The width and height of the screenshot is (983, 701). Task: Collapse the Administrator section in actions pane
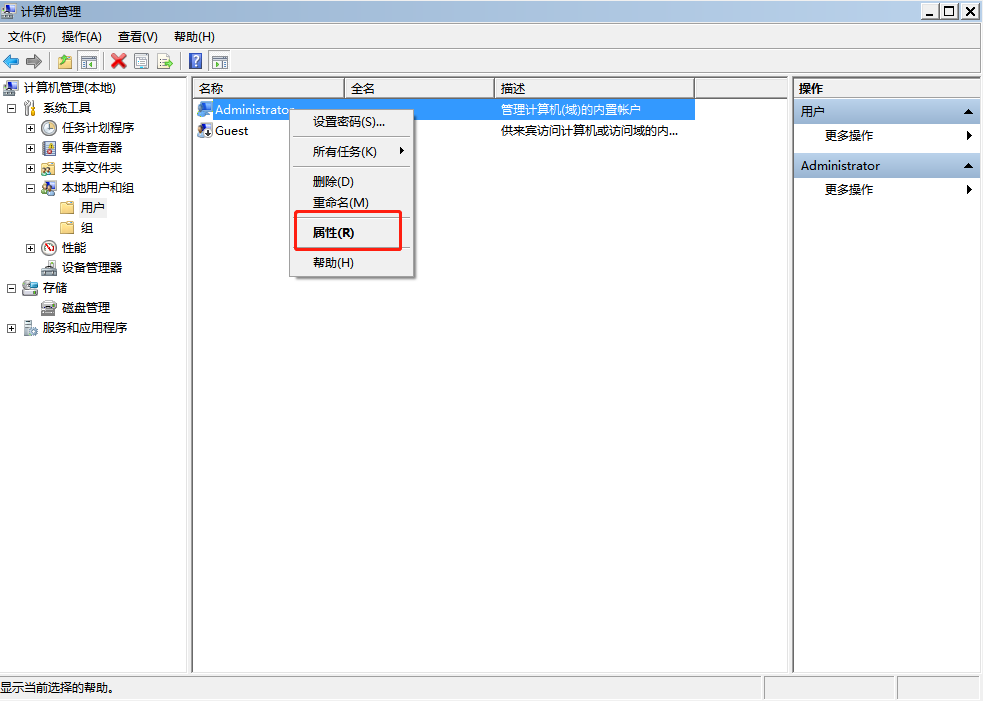click(x=968, y=166)
